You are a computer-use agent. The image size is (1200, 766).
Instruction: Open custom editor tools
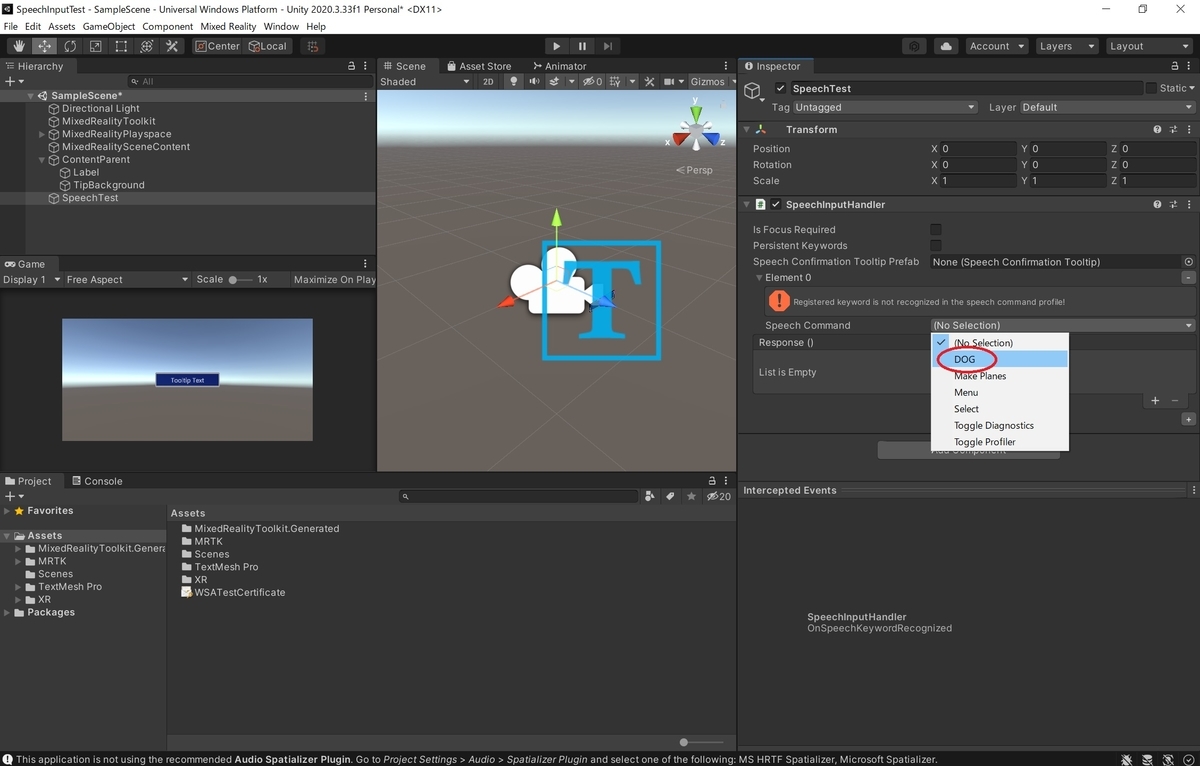tap(172, 46)
